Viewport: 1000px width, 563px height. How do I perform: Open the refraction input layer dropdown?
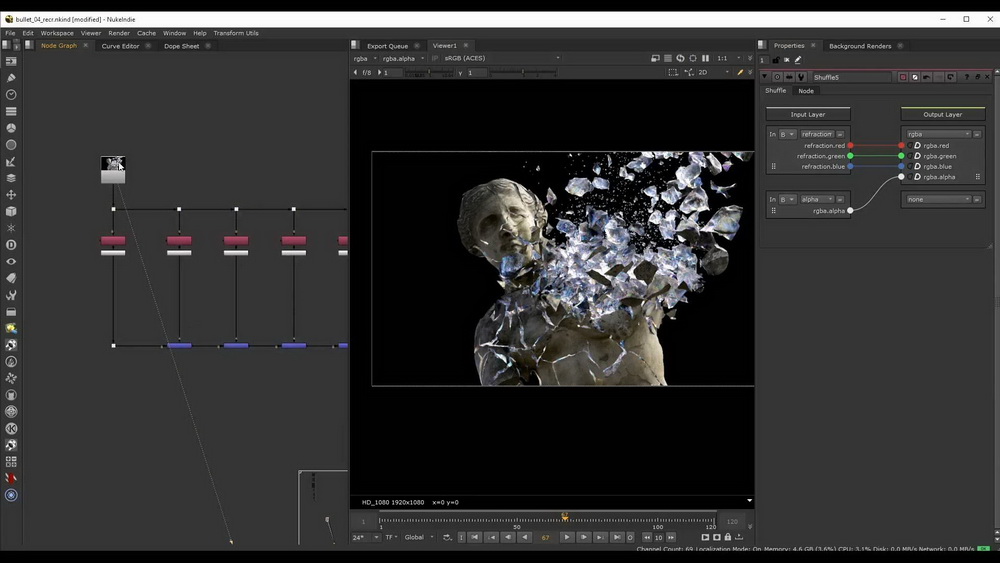click(818, 134)
